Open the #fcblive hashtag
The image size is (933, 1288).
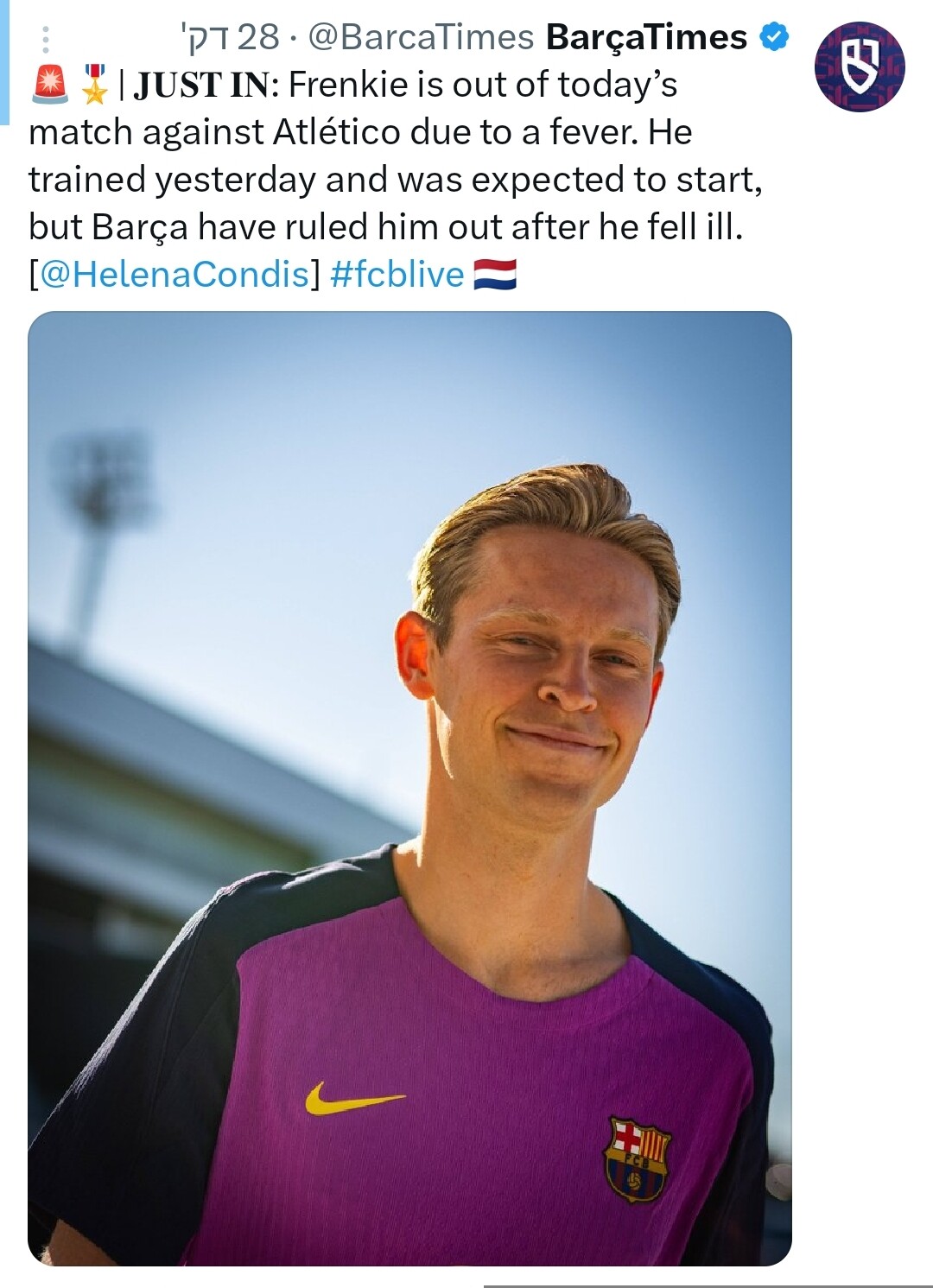click(x=397, y=275)
